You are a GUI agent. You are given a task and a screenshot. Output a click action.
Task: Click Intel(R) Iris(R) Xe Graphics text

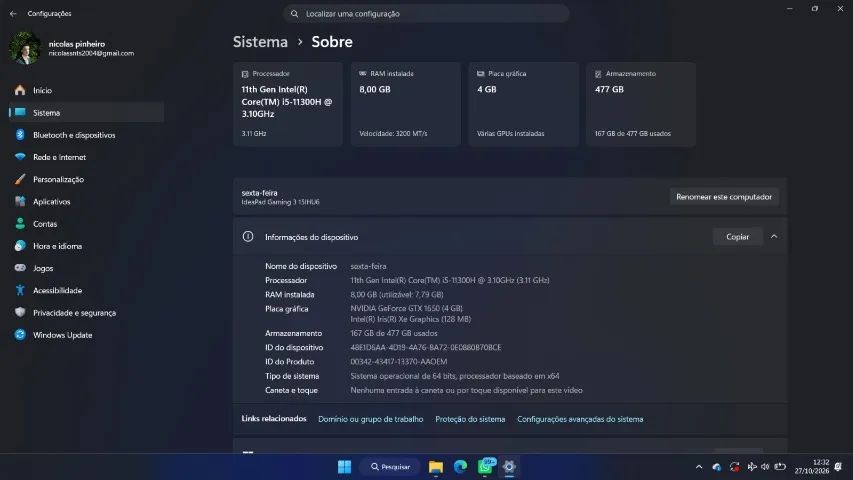[x=411, y=319]
